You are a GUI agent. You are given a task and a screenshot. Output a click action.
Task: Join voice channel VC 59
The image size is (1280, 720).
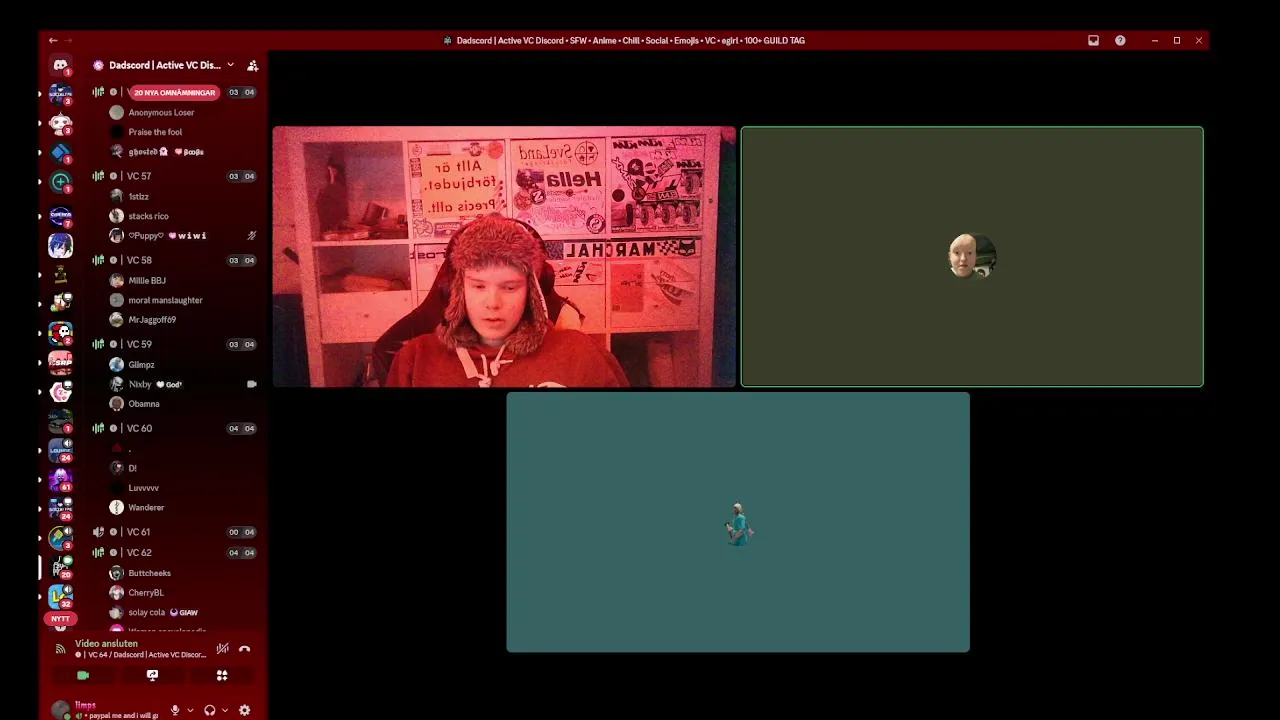coord(174,344)
